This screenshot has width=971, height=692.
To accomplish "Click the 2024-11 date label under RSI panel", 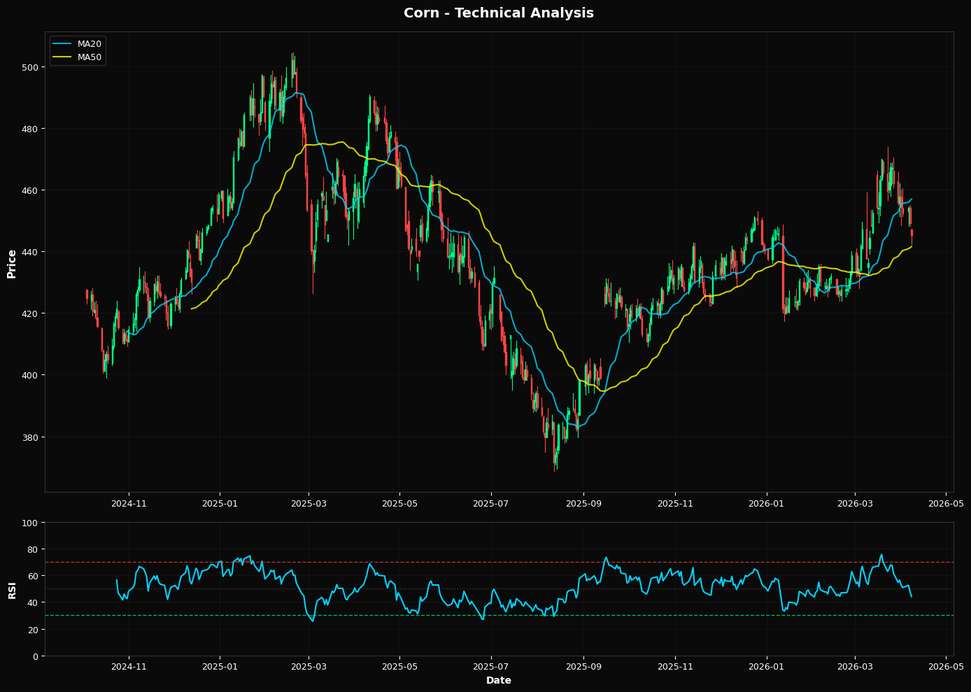I will click(x=129, y=667).
